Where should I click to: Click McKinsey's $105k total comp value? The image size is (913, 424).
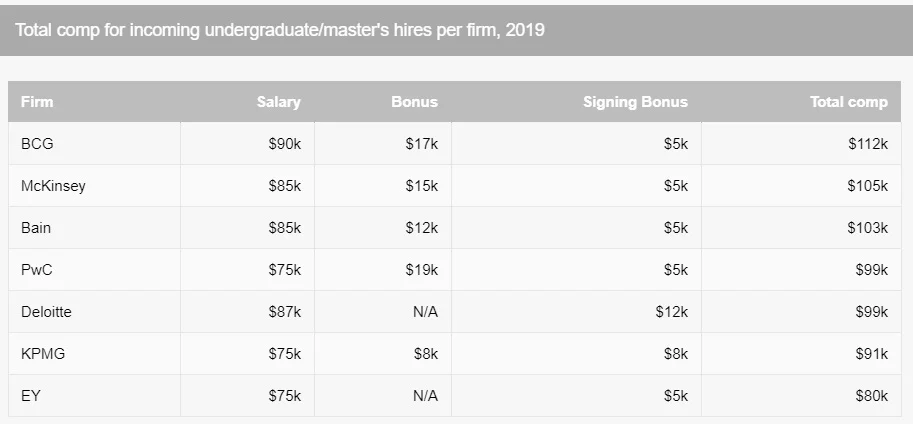pos(868,186)
